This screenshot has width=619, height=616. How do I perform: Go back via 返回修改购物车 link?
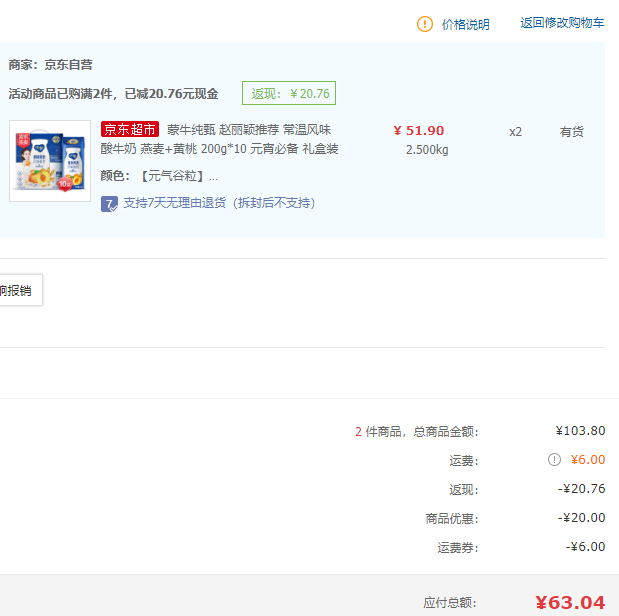(562, 23)
